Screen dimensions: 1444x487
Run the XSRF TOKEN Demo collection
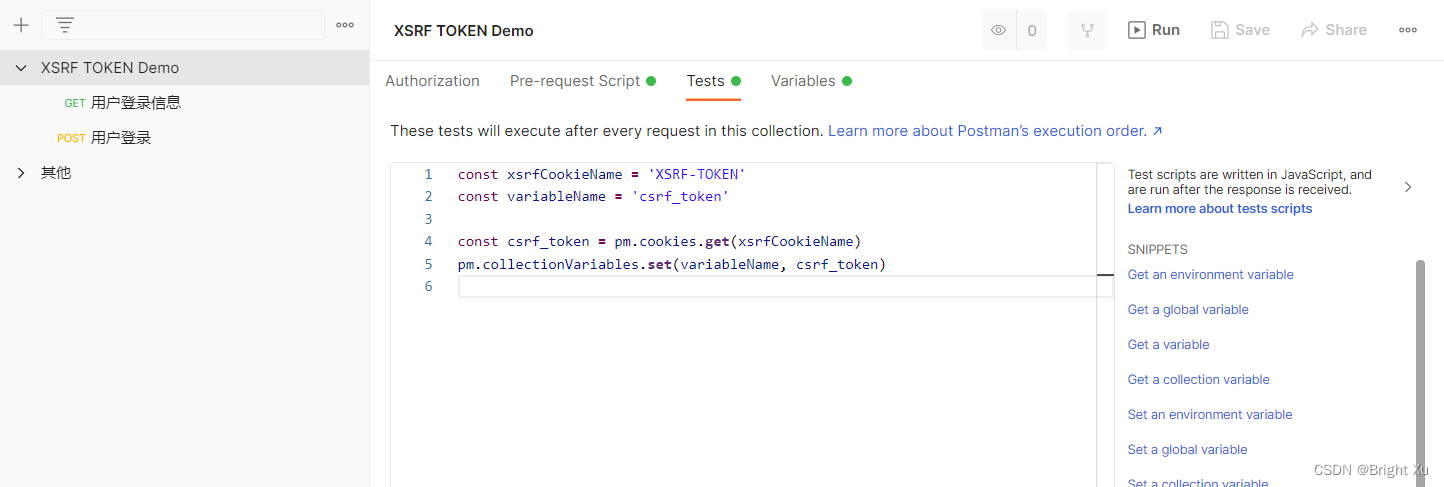tap(1154, 30)
